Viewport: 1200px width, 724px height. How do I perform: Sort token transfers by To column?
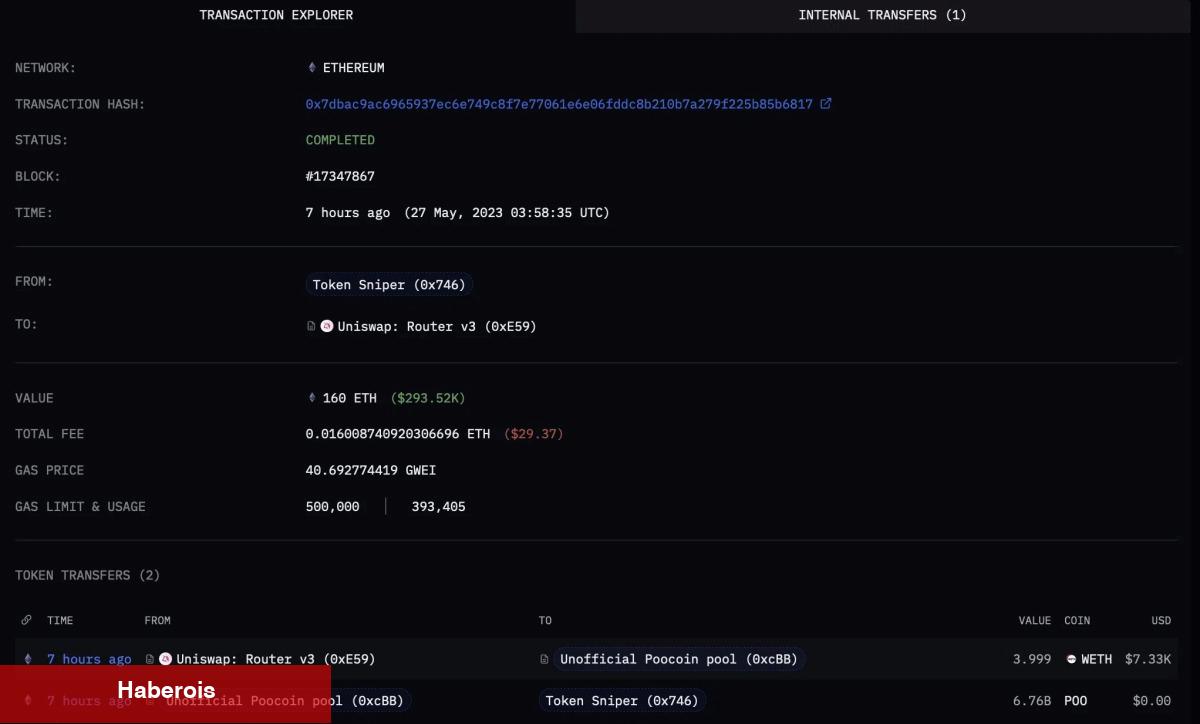[x=545, y=620]
